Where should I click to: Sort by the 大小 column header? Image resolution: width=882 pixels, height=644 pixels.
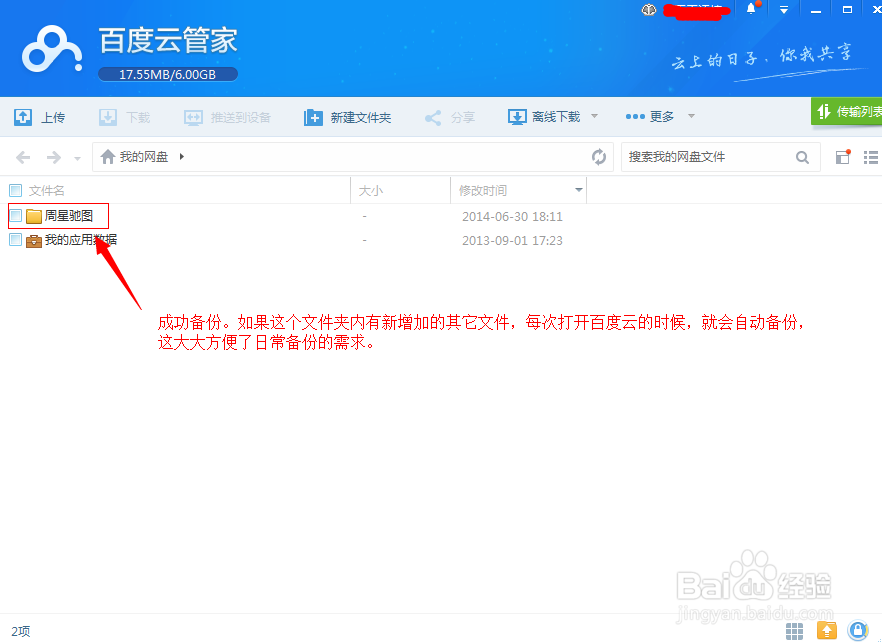tap(371, 191)
